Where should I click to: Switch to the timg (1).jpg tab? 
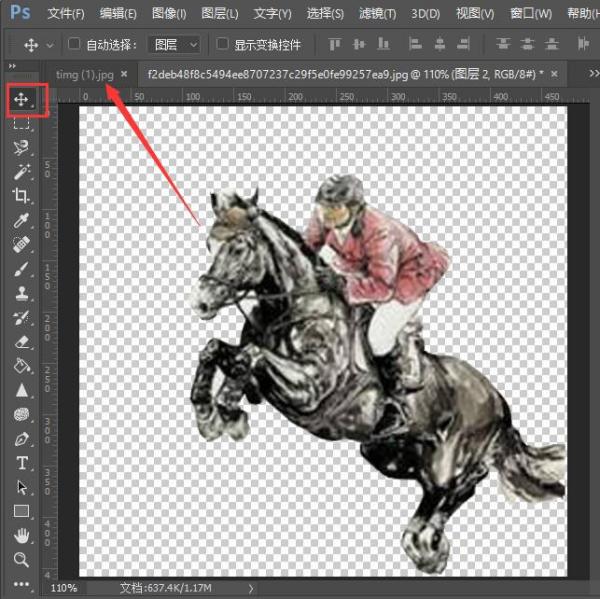85,75
